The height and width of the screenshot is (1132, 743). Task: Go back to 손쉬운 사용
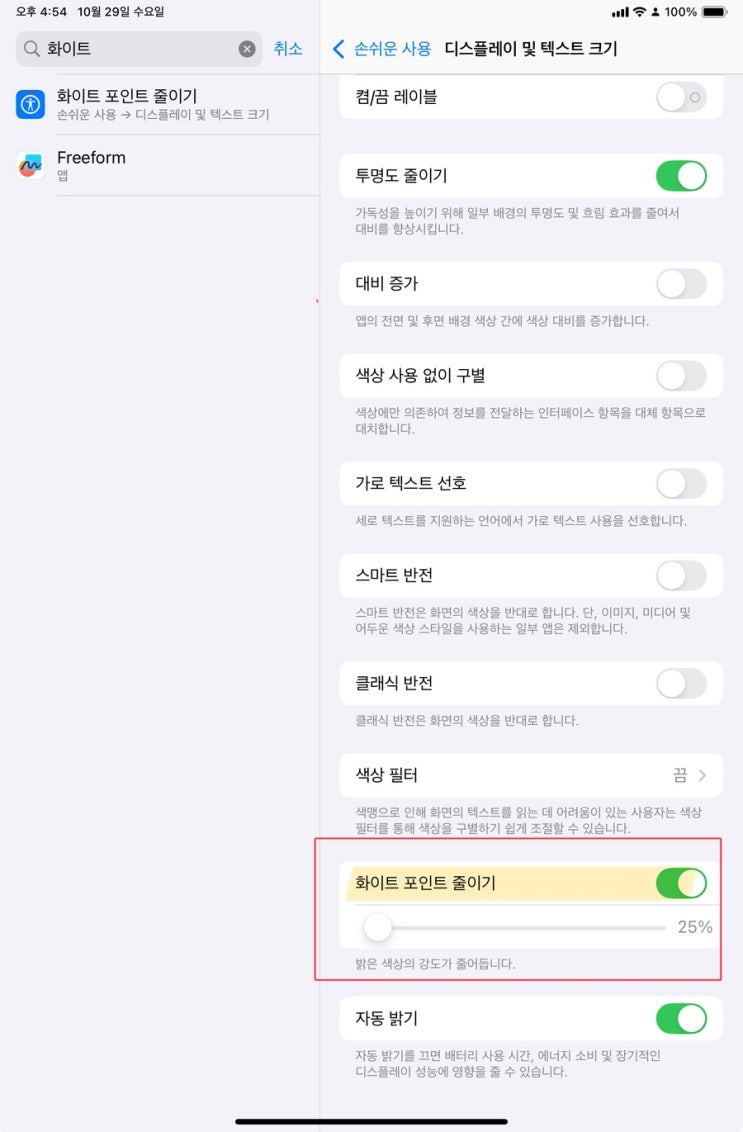click(391, 48)
